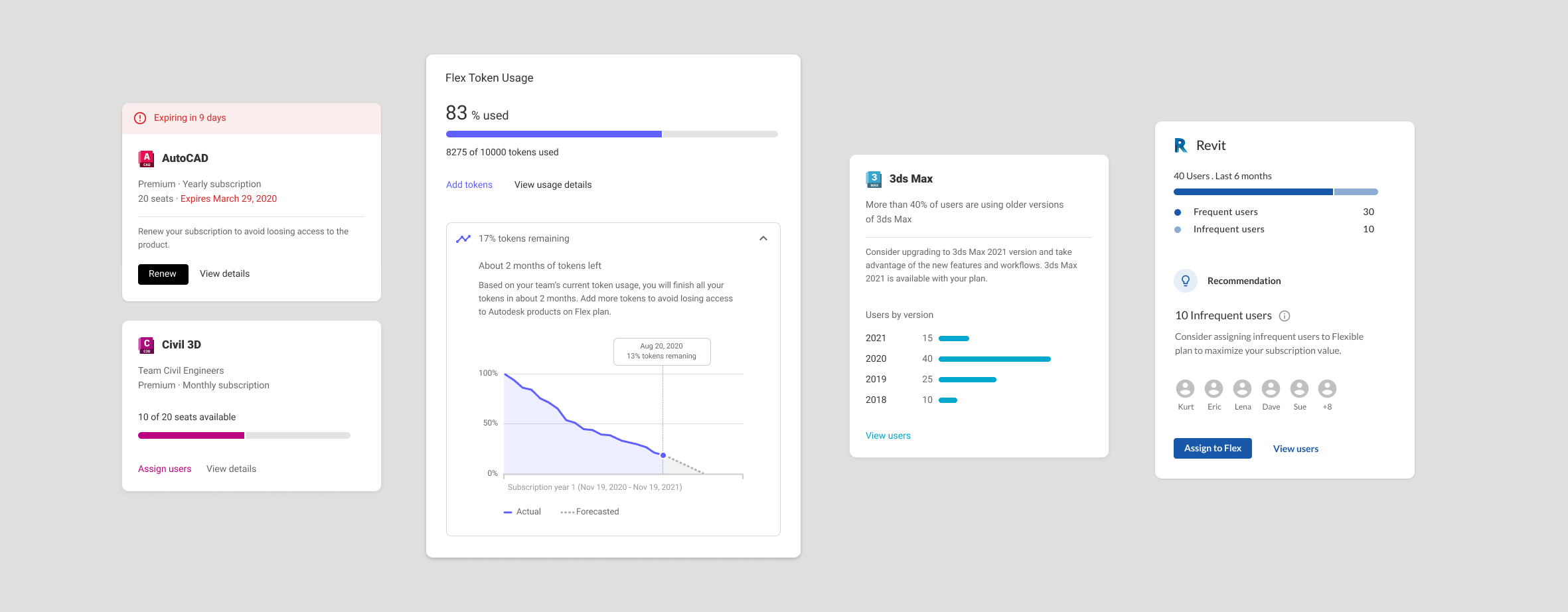Click the Revit frequent users bar segment
Image resolution: width=1568 pixels, height=612 pixels.
[x=1253, y=192]
